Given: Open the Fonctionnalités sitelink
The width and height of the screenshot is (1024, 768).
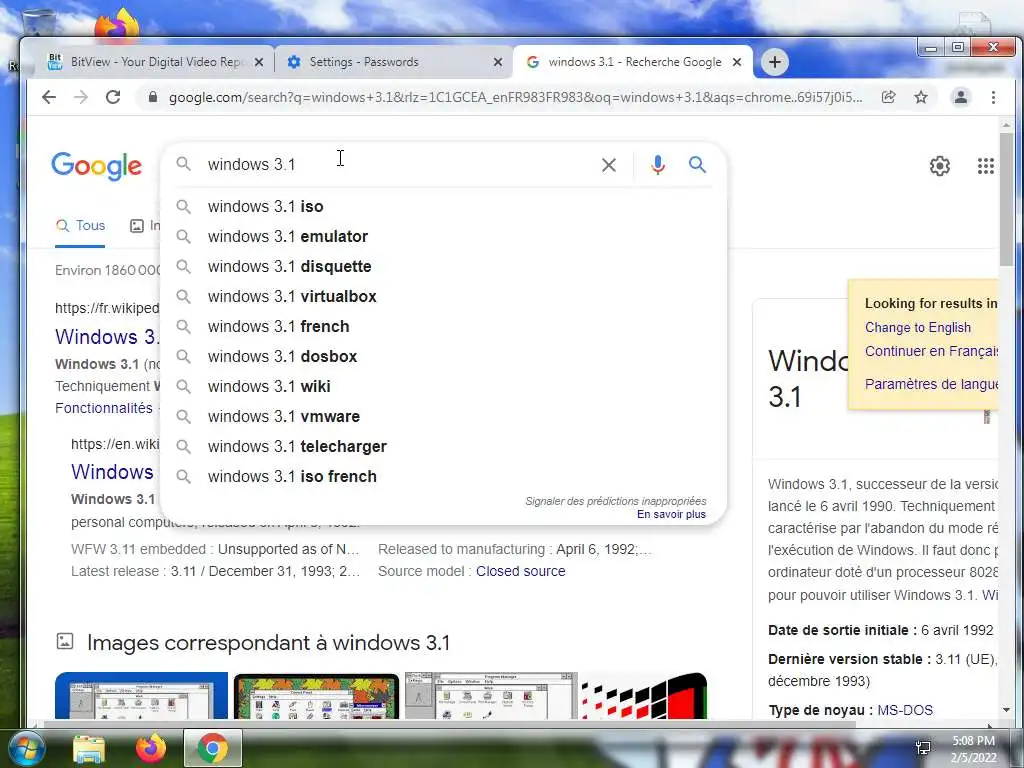Looking at the screenshot, I should 104,408.
